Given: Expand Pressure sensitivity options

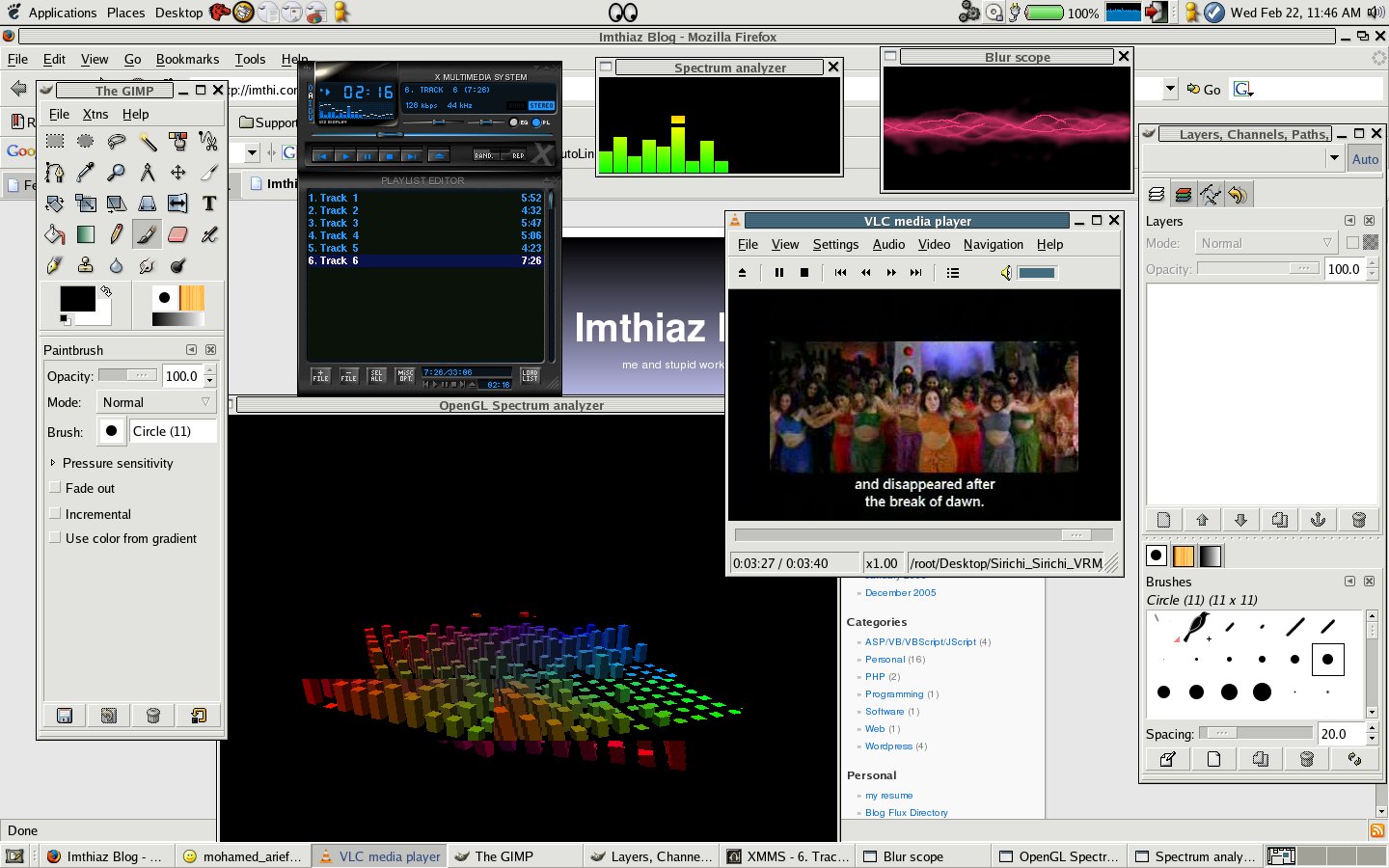Looking at the screenshot, I should tap(52, 463).
